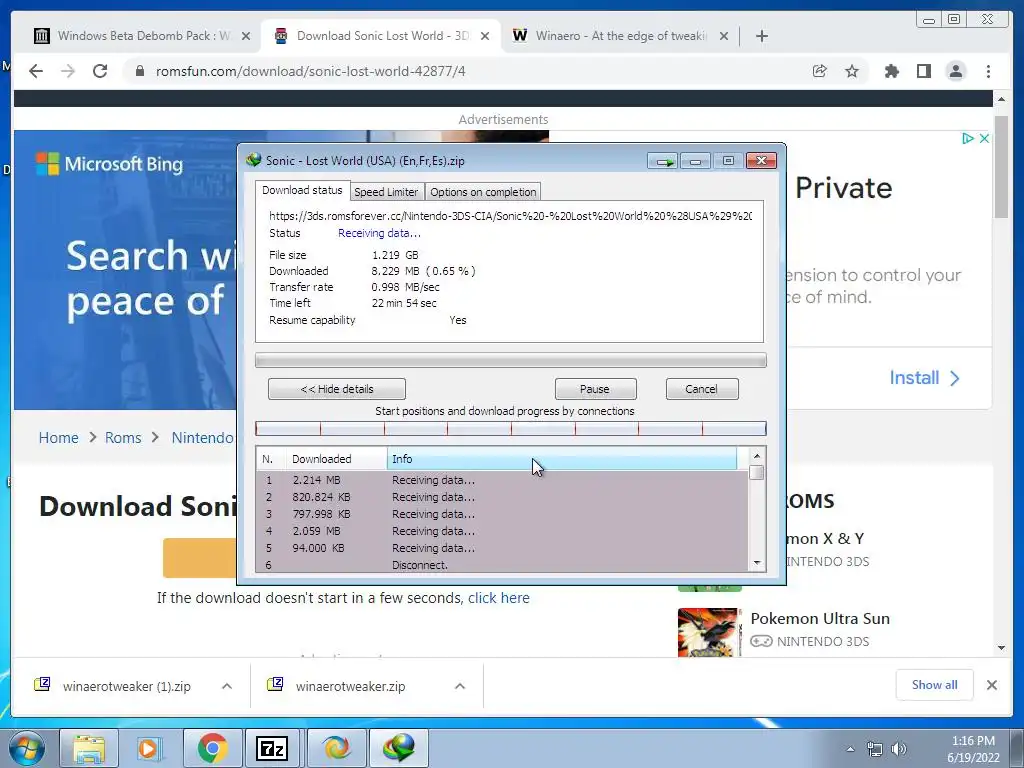This screenshot has width=1024, height=768.
Task: Select connection row with 2.214 MB
Action: (502, 480)
